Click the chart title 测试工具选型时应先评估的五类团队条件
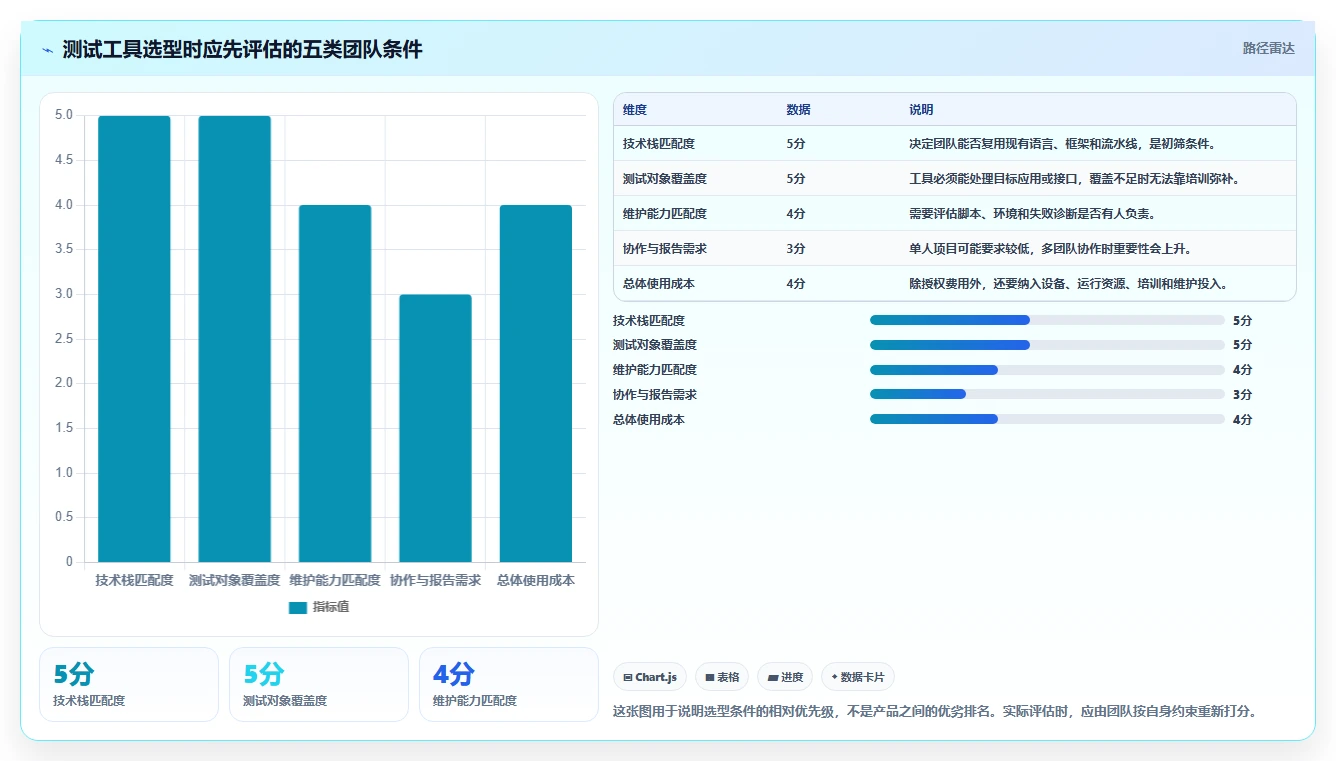The height and width of the screenshot is (761, 1336). [x=243, y=50]
